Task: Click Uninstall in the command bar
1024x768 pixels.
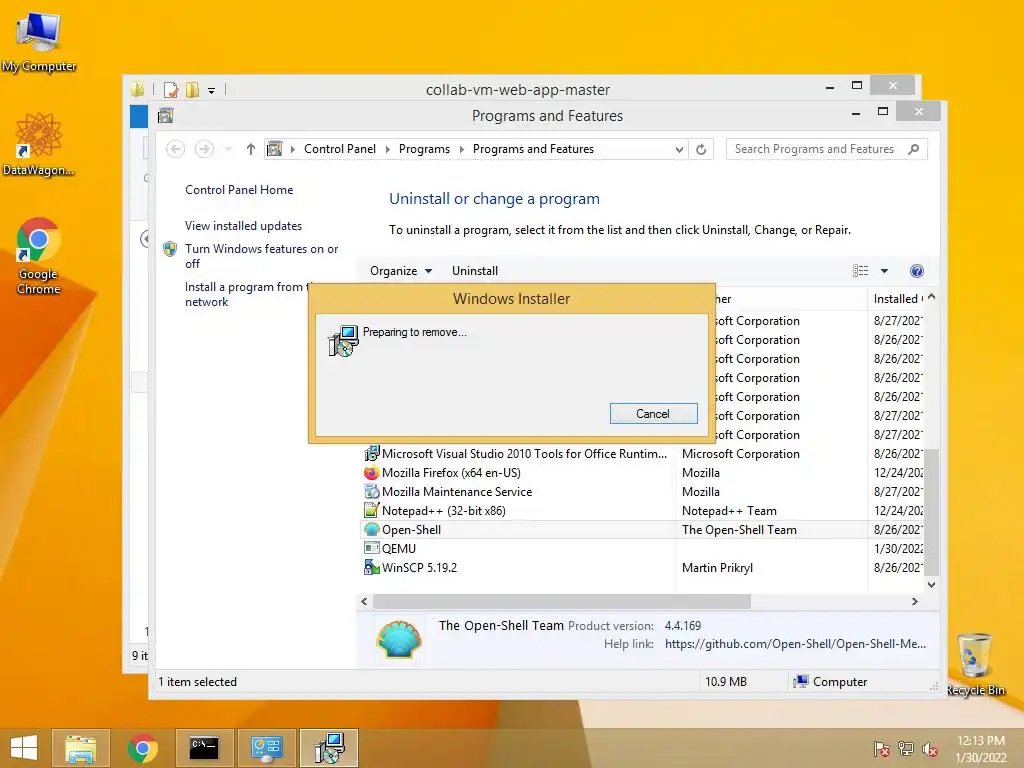Action: coord(475,270)
